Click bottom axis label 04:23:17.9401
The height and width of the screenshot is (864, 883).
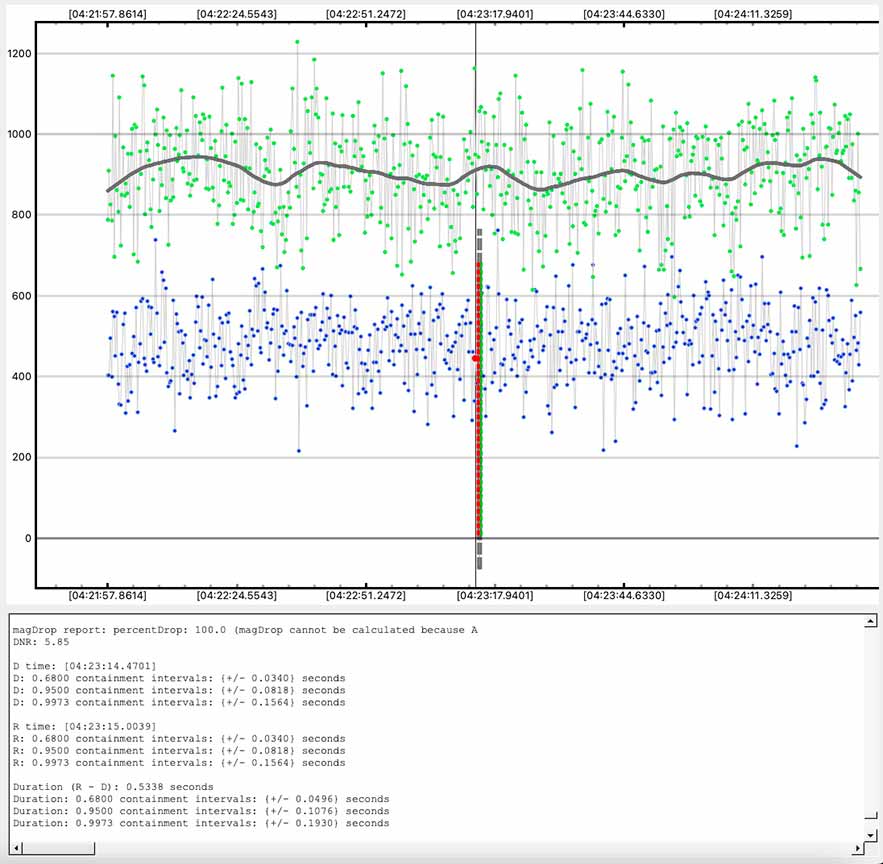pyautogui.click(x=494, y=595)
